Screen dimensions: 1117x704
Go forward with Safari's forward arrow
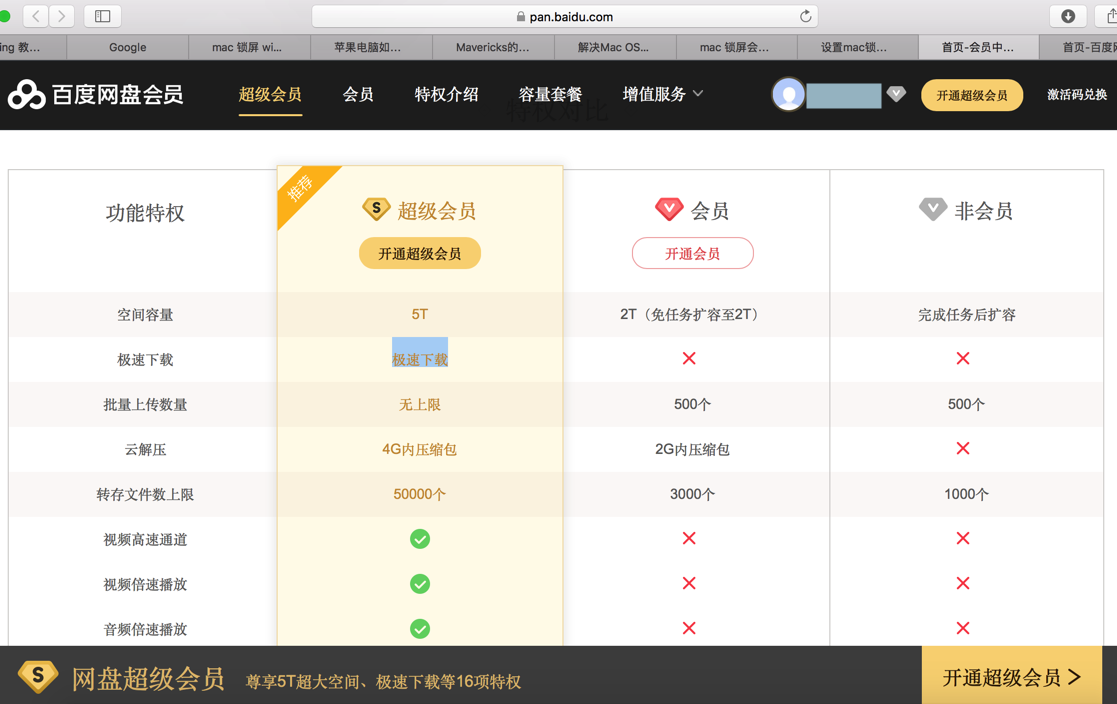point(62,16)
